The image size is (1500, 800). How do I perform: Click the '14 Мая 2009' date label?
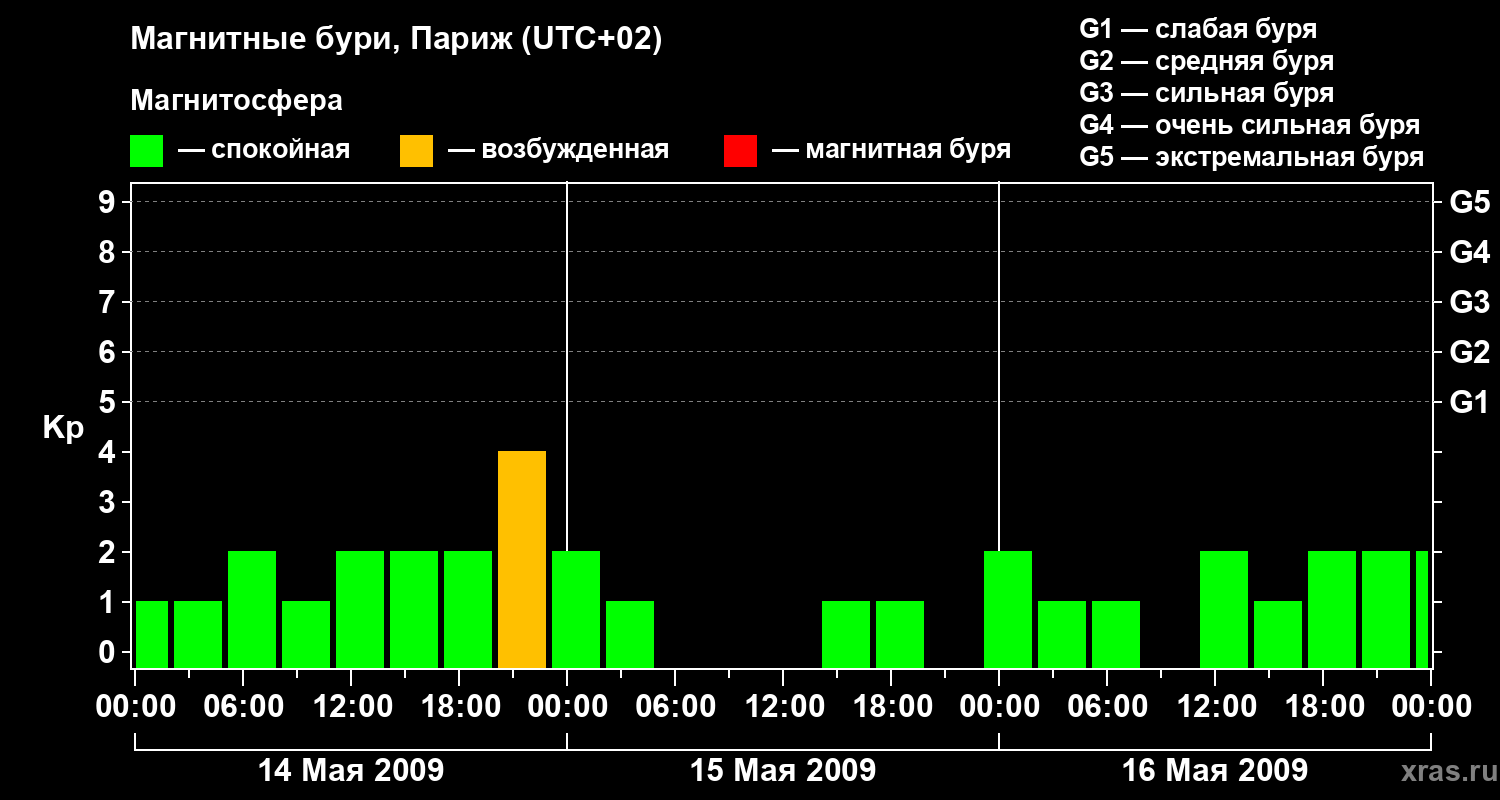tap(351, 770)
